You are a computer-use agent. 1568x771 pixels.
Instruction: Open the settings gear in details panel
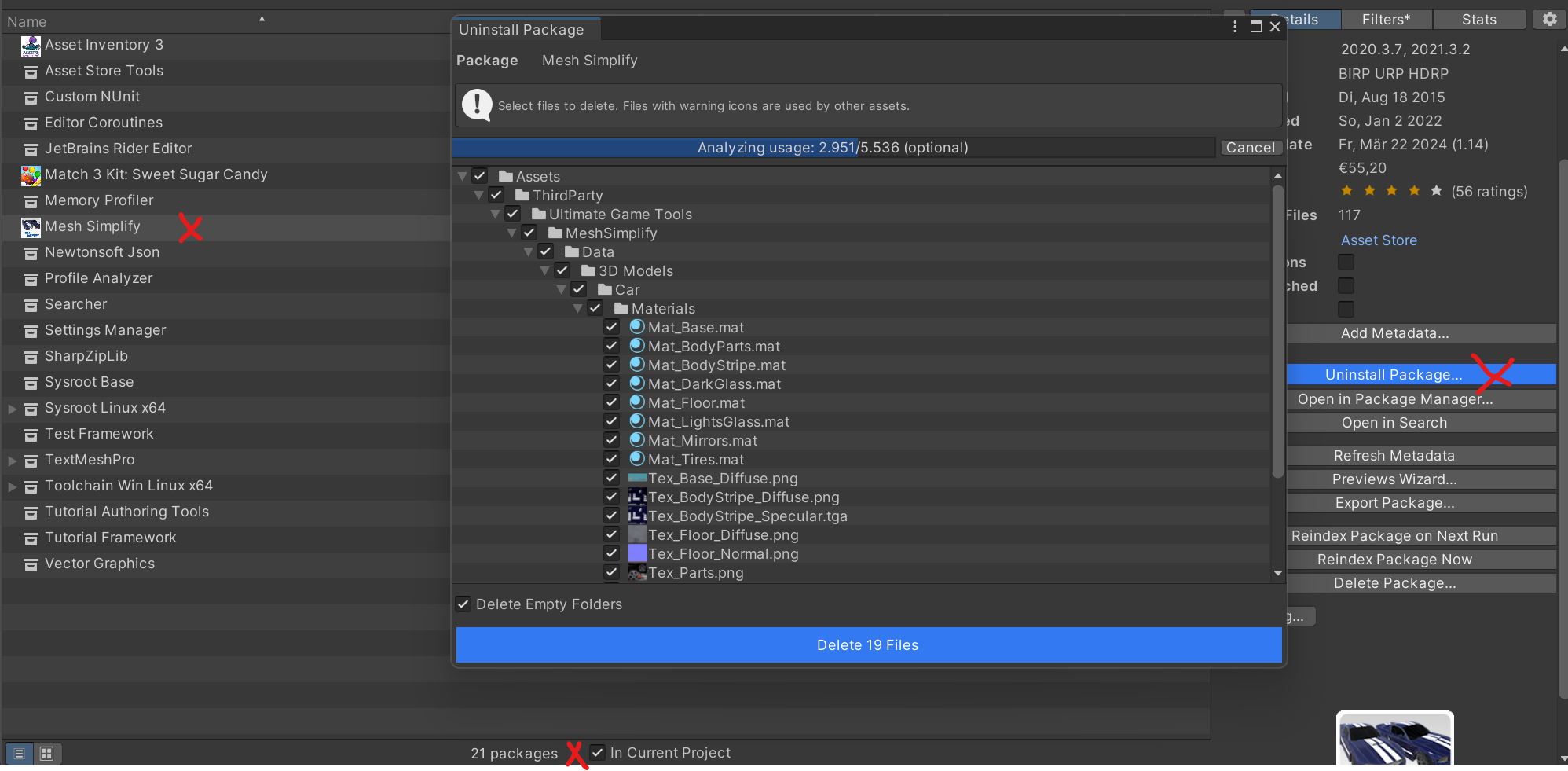(x=1549, y=19)
